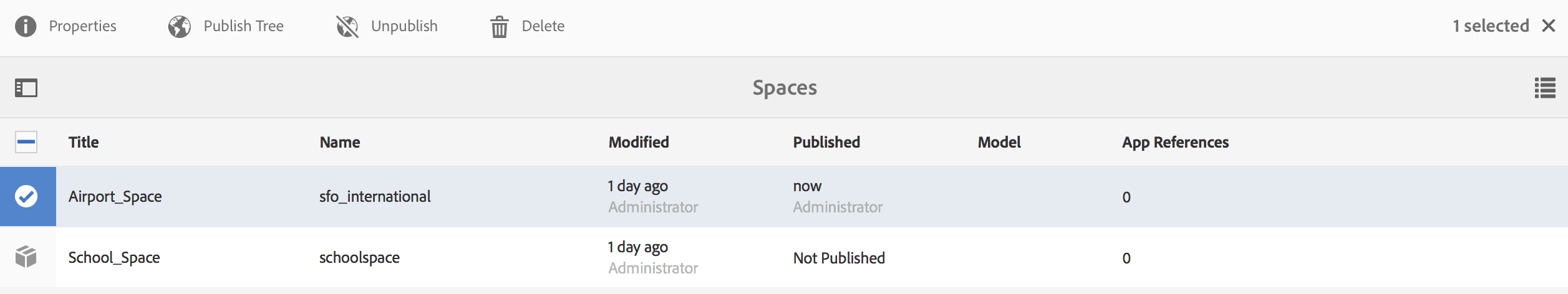This screenshot has height=294, width=1568.
Task: Click the Properties info icon
Action: click(26, 26)
